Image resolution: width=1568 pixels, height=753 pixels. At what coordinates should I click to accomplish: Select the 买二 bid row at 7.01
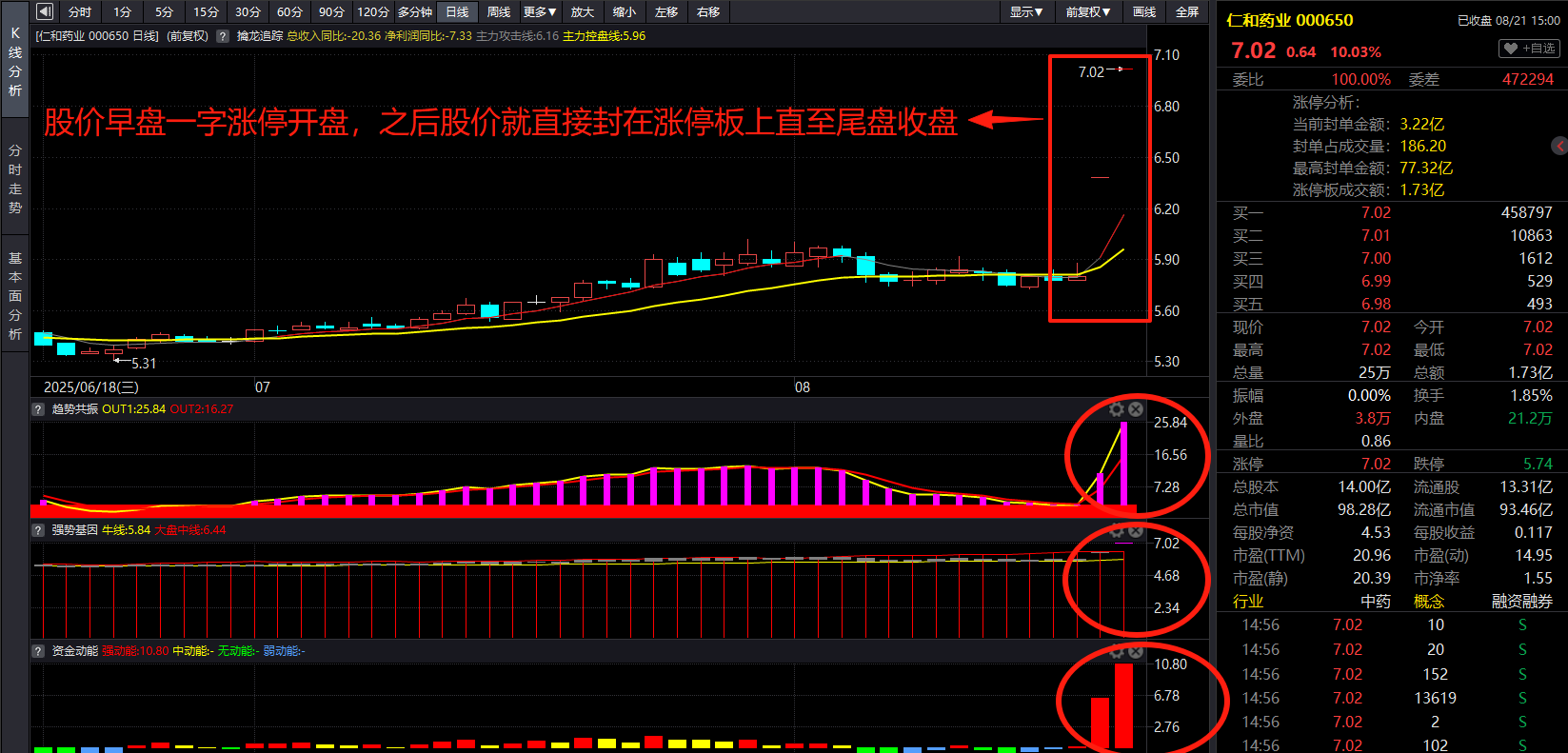point(1392,236)
